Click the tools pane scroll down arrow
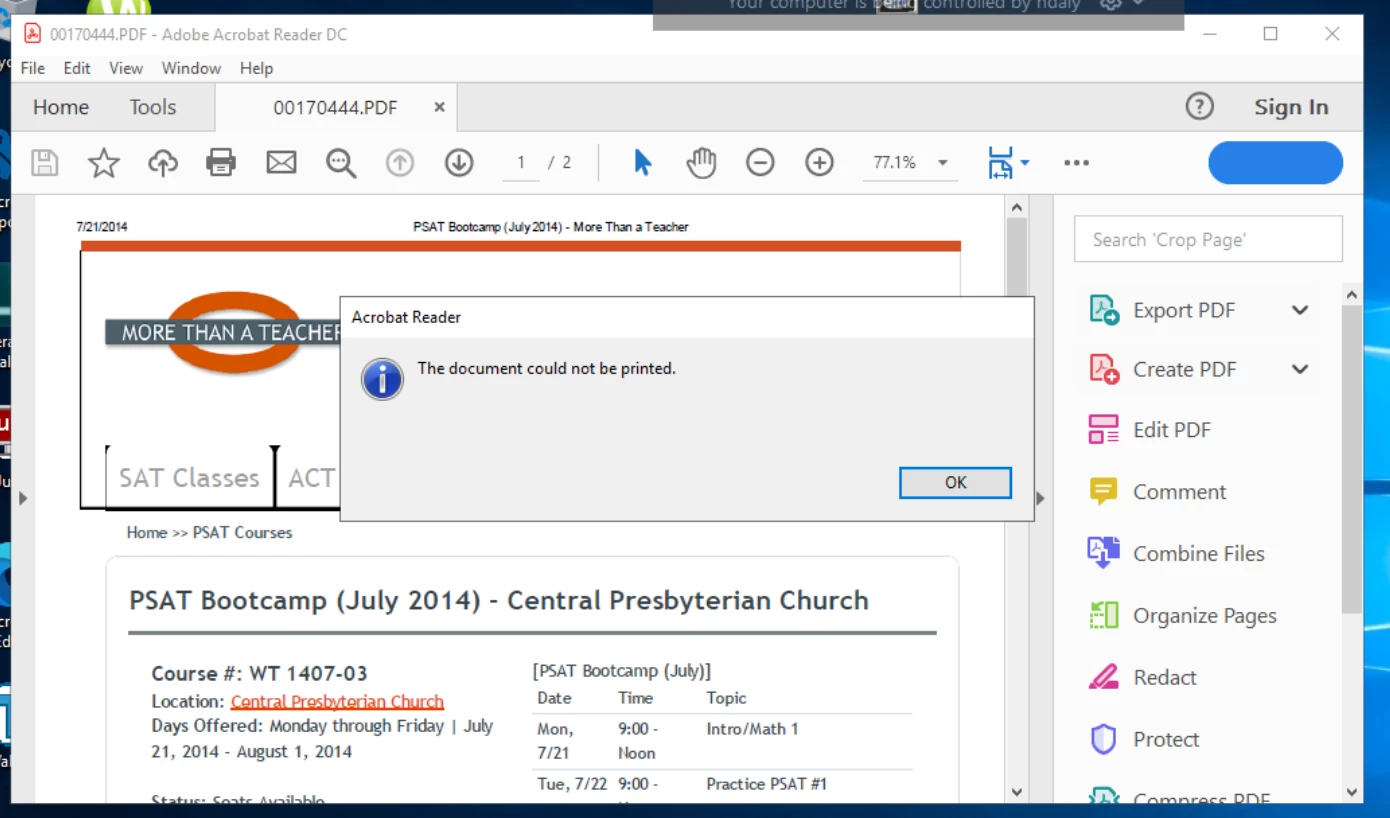 click(1352, 792)
